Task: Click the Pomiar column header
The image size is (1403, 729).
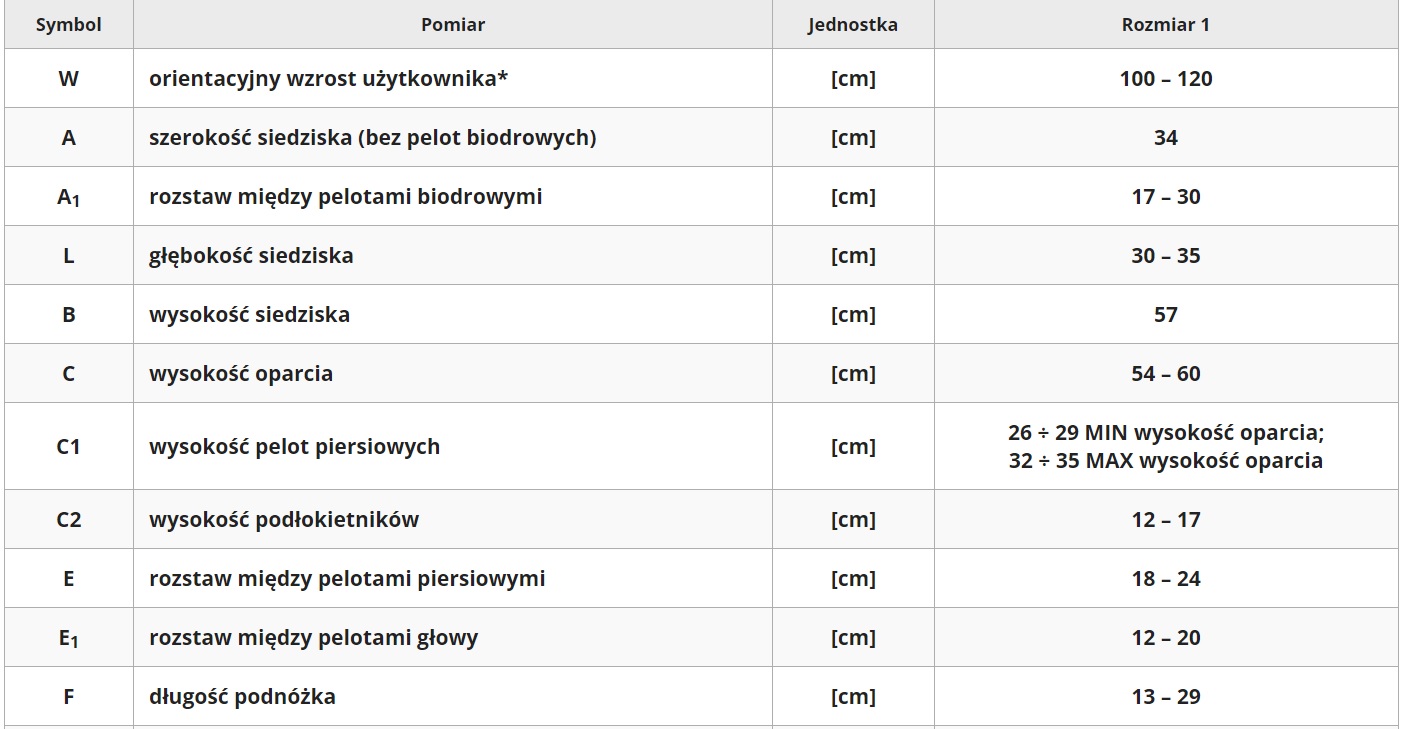Action: tap(453, 25)
